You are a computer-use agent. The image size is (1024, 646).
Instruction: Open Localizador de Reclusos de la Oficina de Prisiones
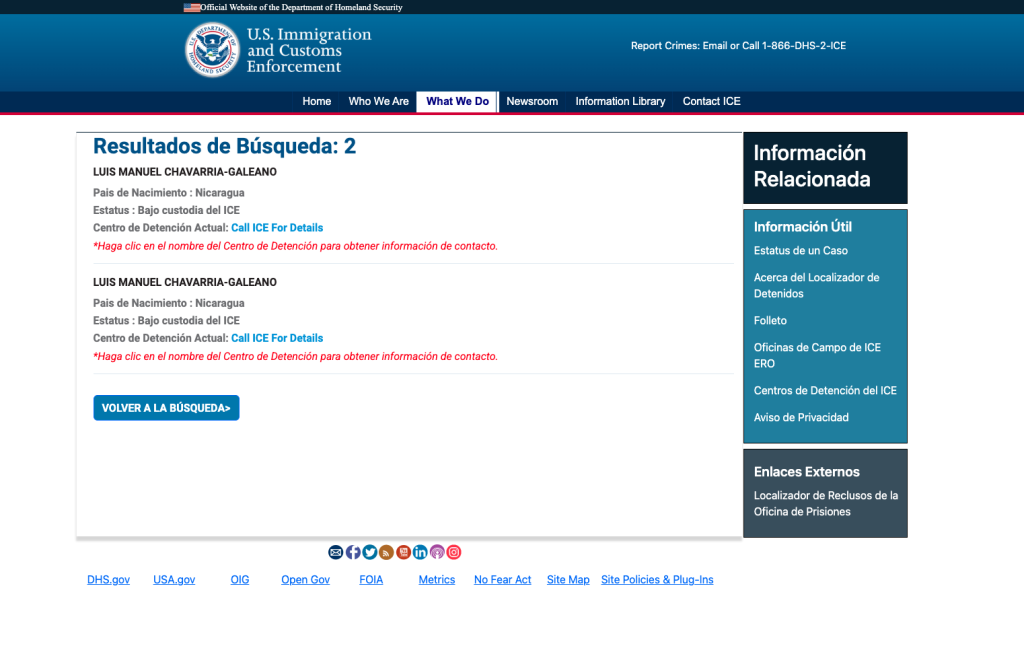pos(826,504)
